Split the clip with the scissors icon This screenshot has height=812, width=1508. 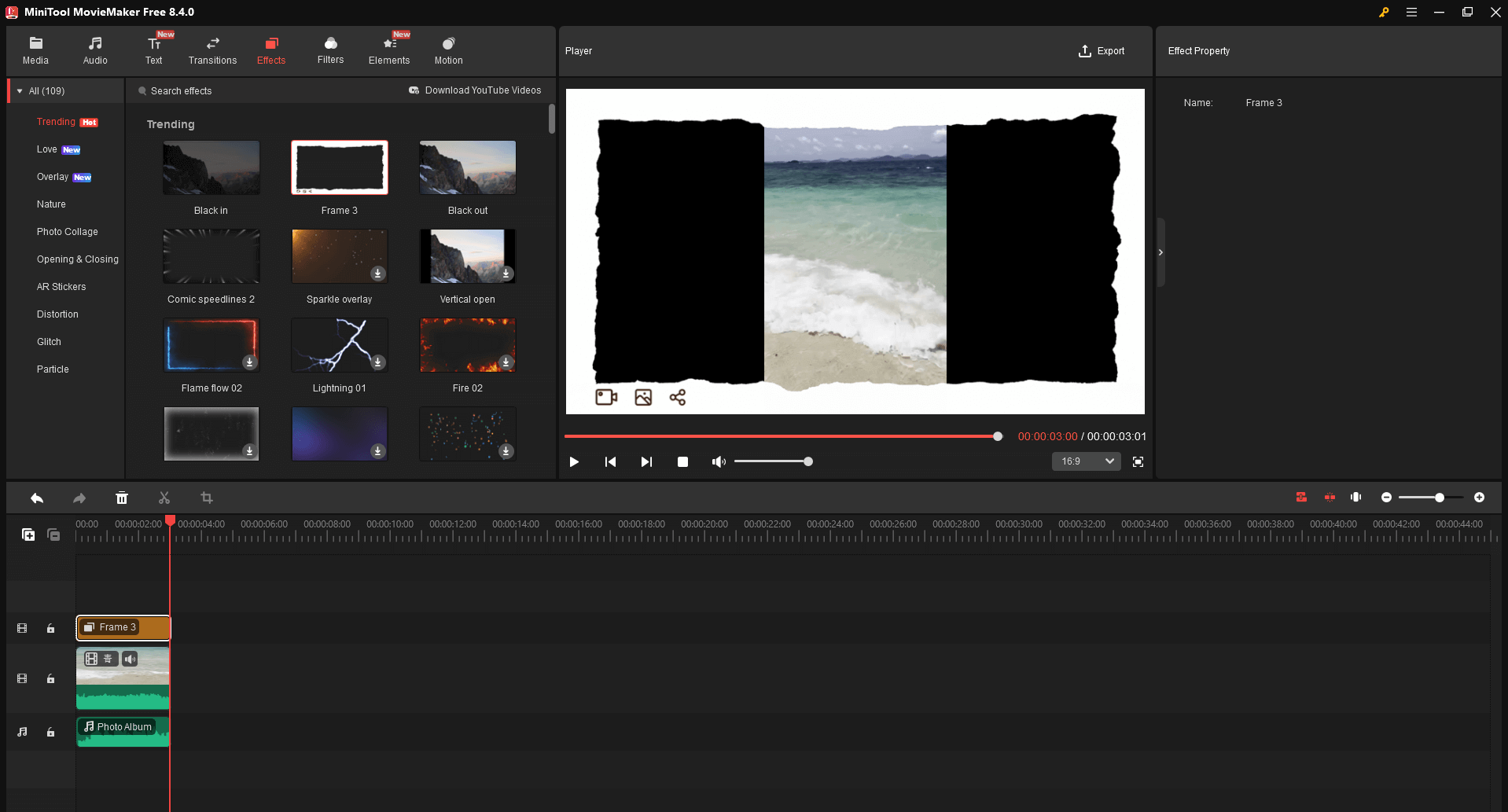164,498
